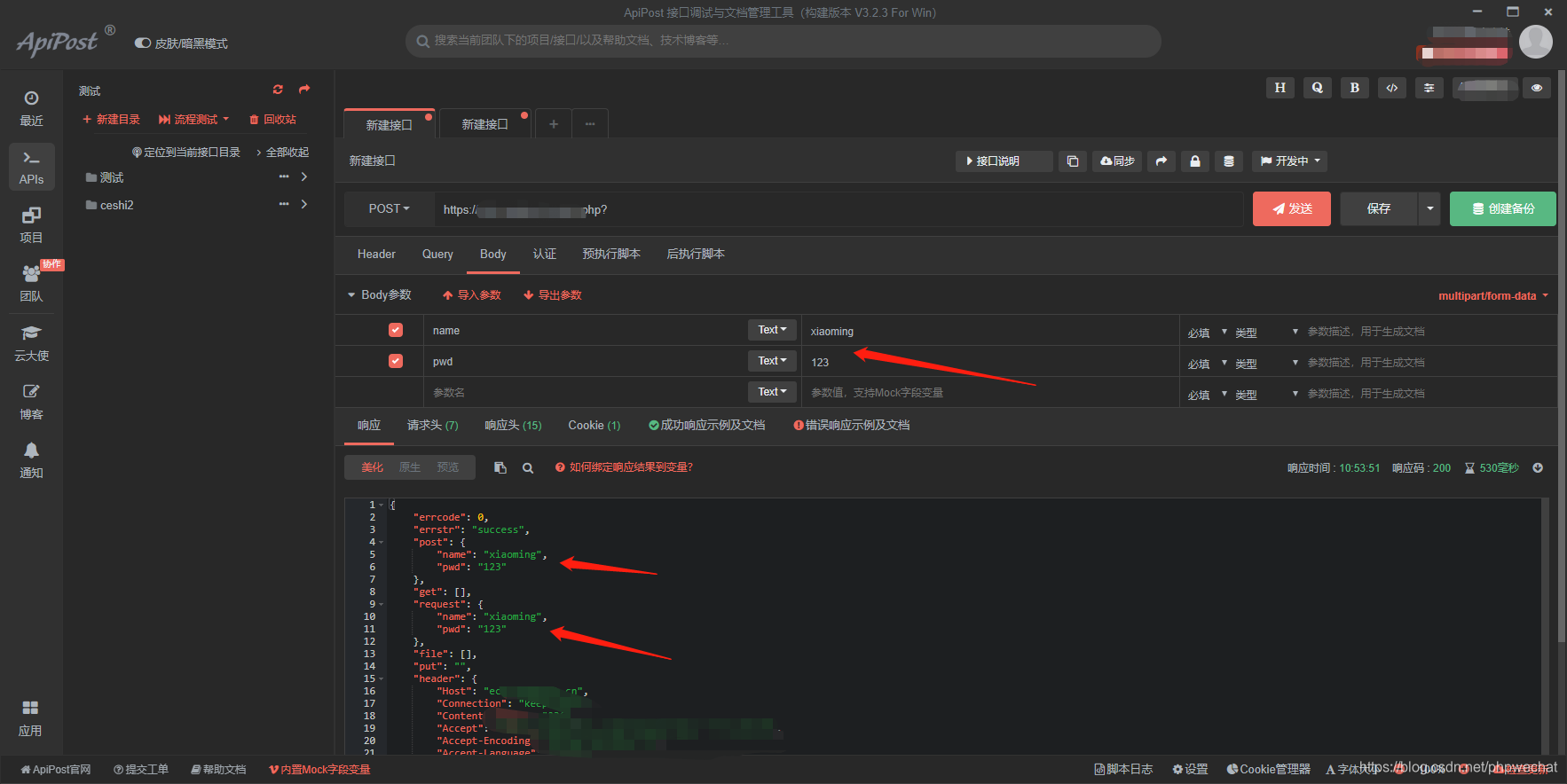Open the Text type dropdown for name row

pos(772,330)
